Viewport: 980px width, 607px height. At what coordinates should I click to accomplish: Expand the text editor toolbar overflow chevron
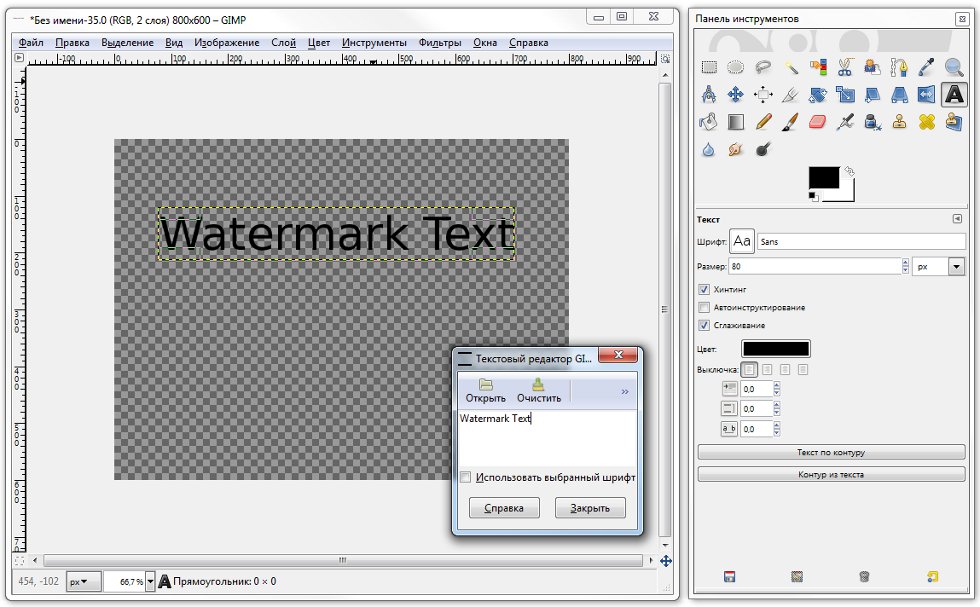point(625,392)
